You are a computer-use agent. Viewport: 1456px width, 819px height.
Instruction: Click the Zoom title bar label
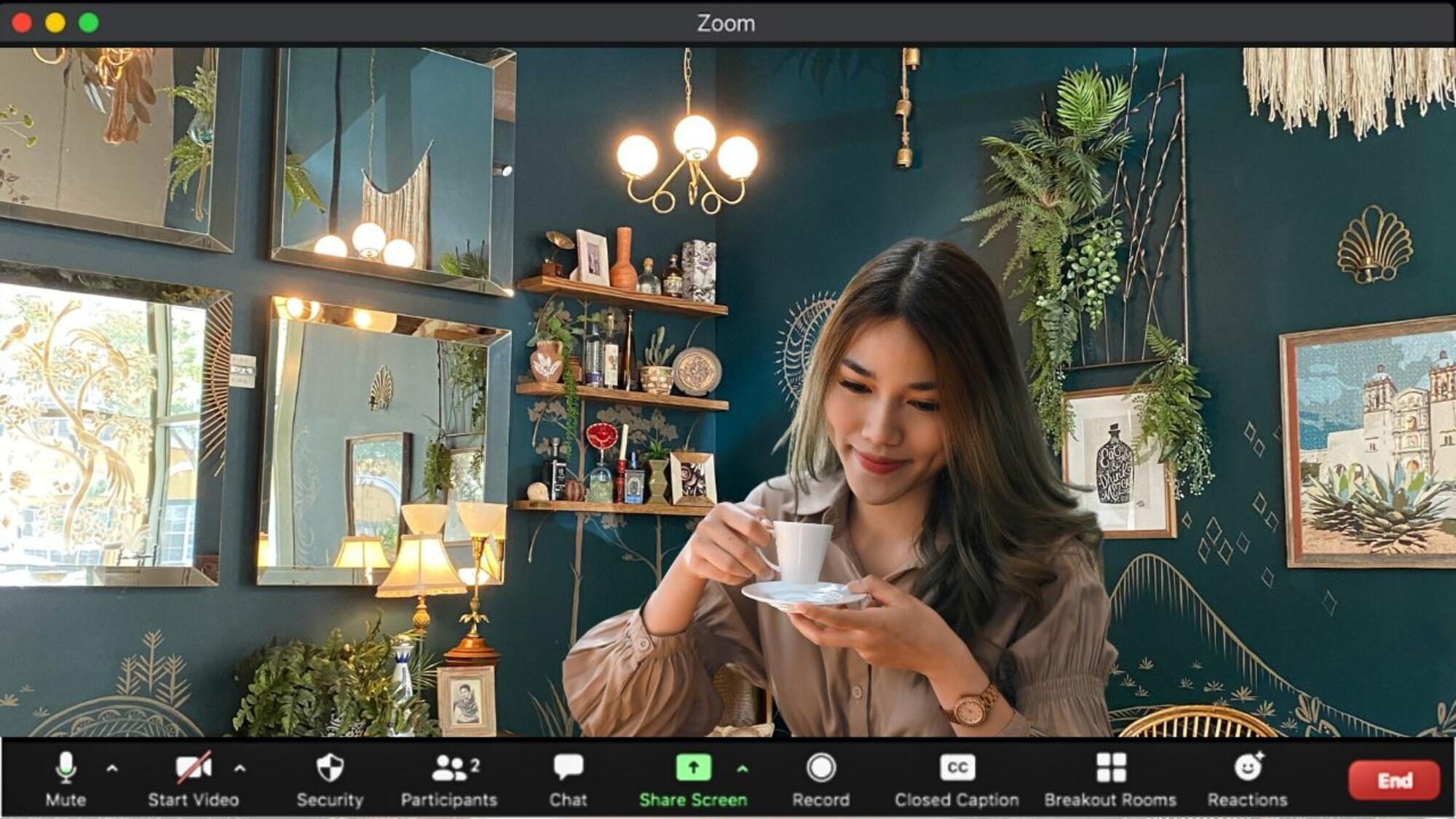(x=726, y=23)
